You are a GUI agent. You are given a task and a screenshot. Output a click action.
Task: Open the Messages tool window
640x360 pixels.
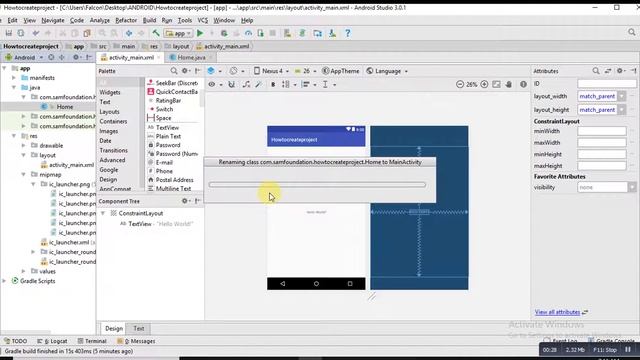tap(136, 341)
